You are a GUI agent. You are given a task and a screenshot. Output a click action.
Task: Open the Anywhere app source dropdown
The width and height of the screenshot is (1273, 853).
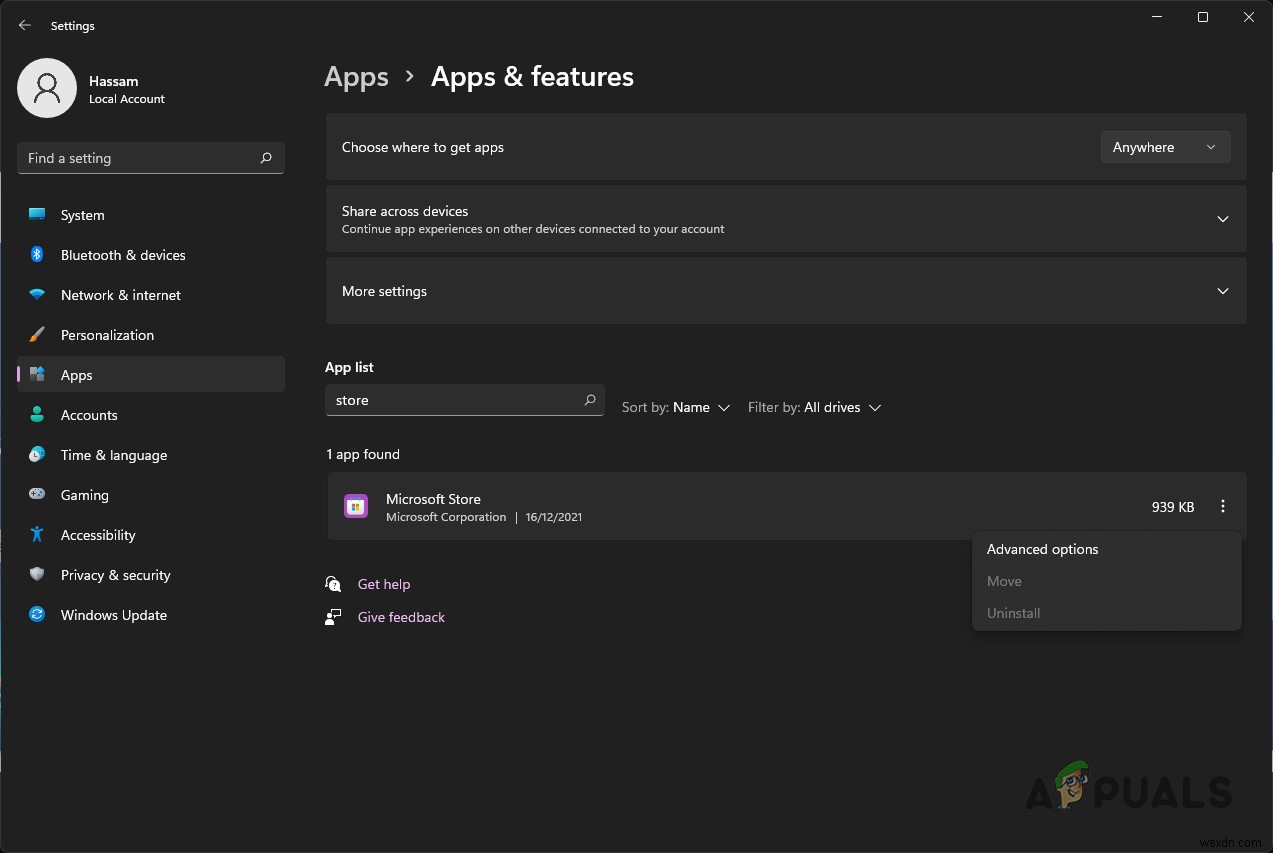pos(1164,147)
